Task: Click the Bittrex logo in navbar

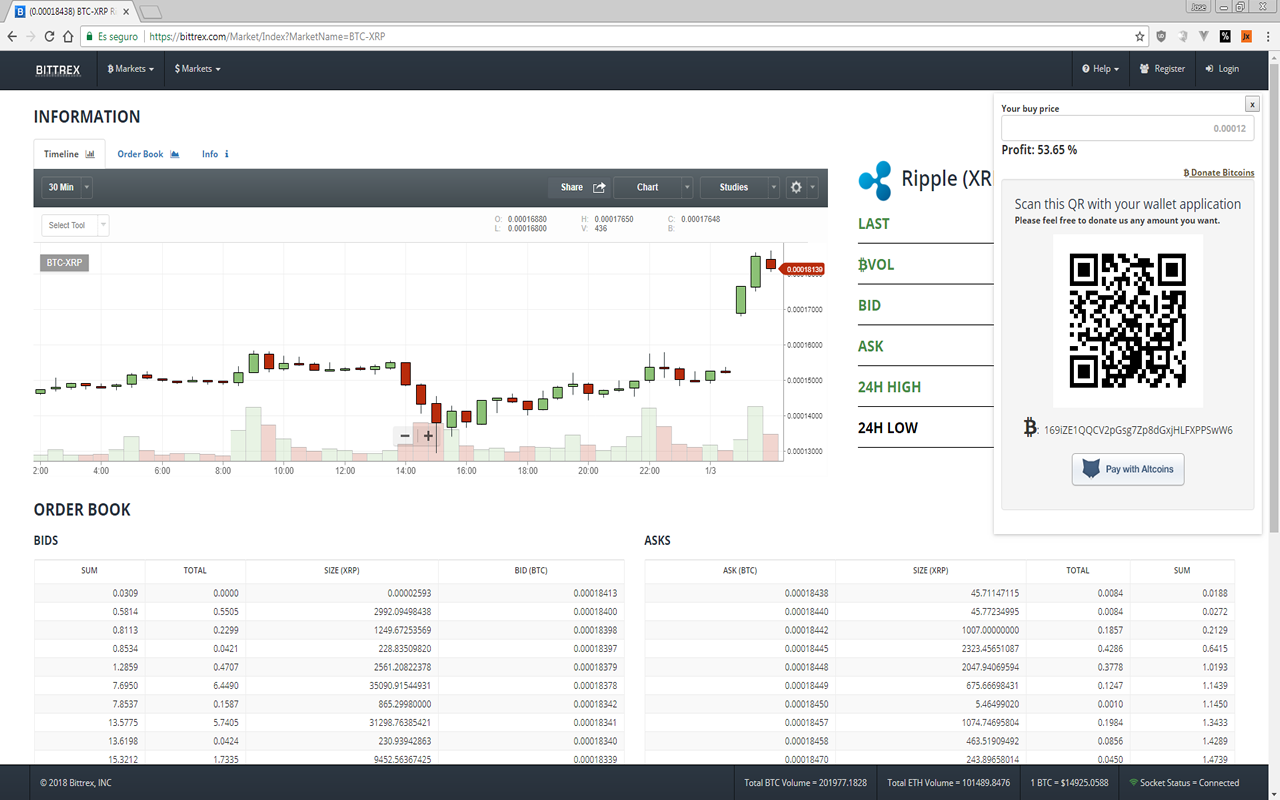Action: click(58, 69)
